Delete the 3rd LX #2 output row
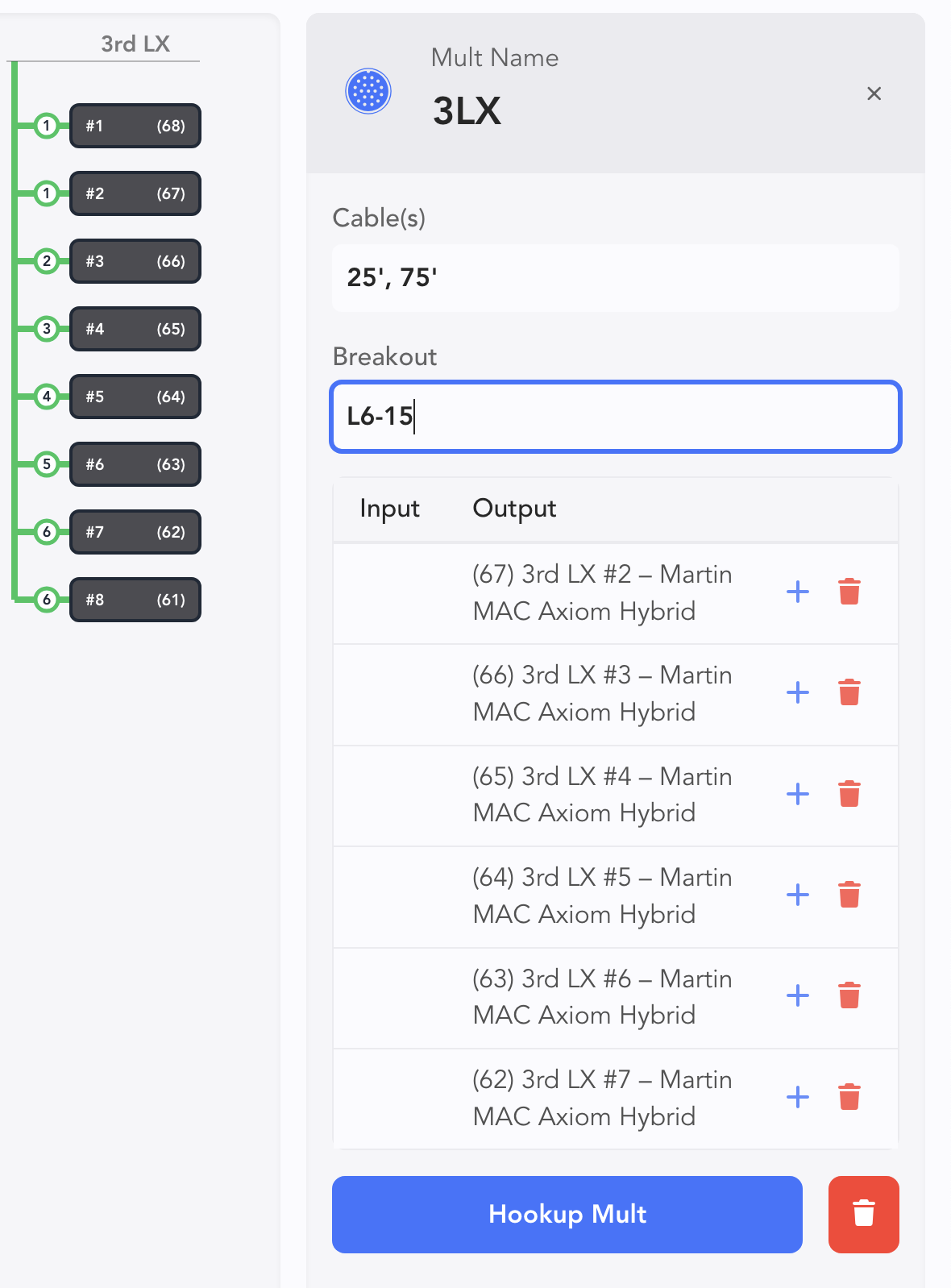 (x=849, y=592)
